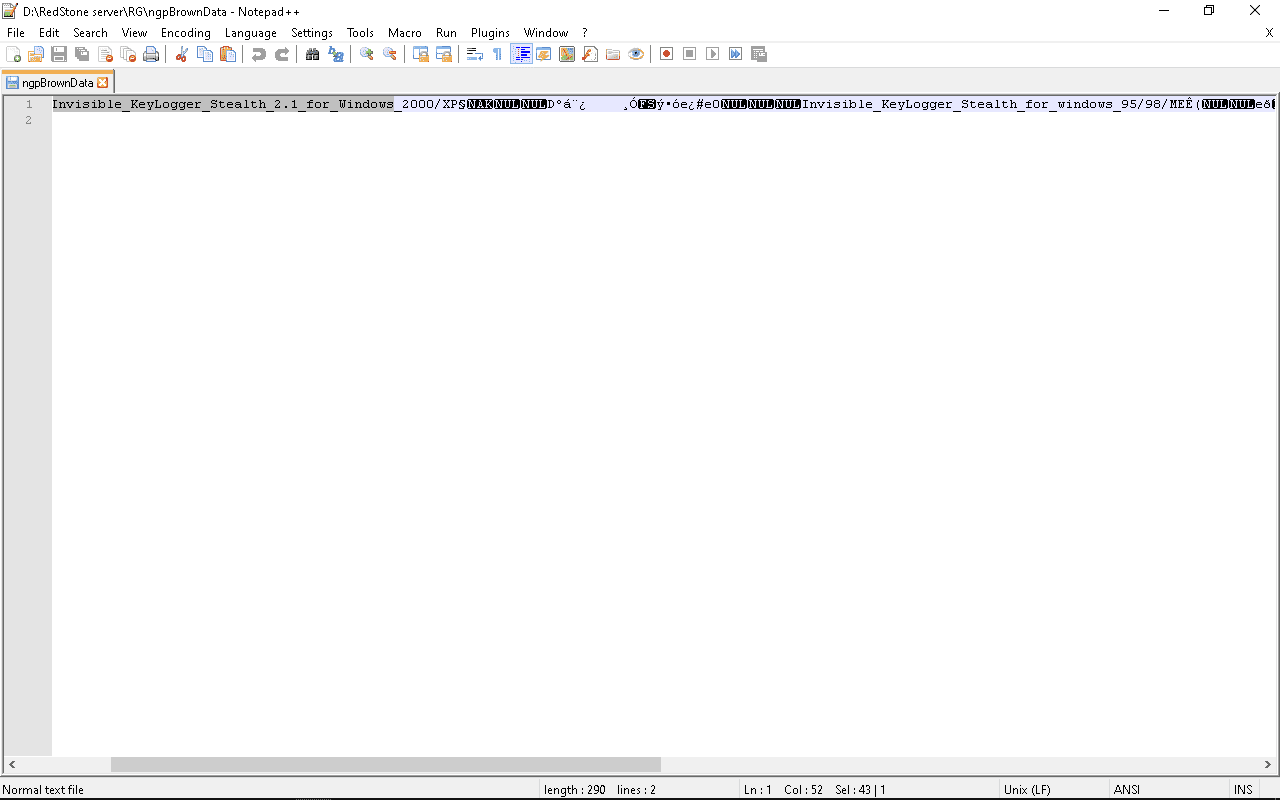Save the recorded macro icon
Viewport: 1280px width, 800px height.
[759, 54]
